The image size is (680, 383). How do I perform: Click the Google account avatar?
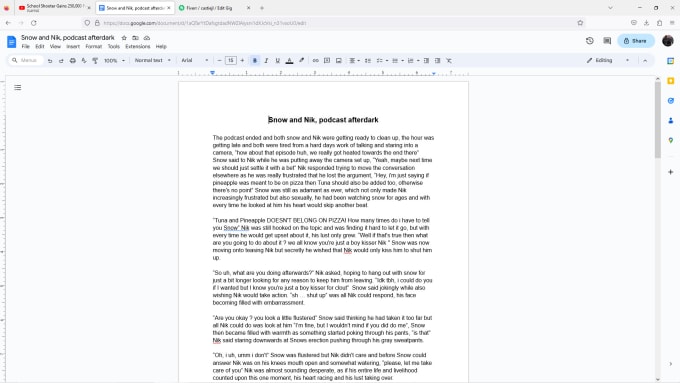pyautogui.click(x=668, y=41)
